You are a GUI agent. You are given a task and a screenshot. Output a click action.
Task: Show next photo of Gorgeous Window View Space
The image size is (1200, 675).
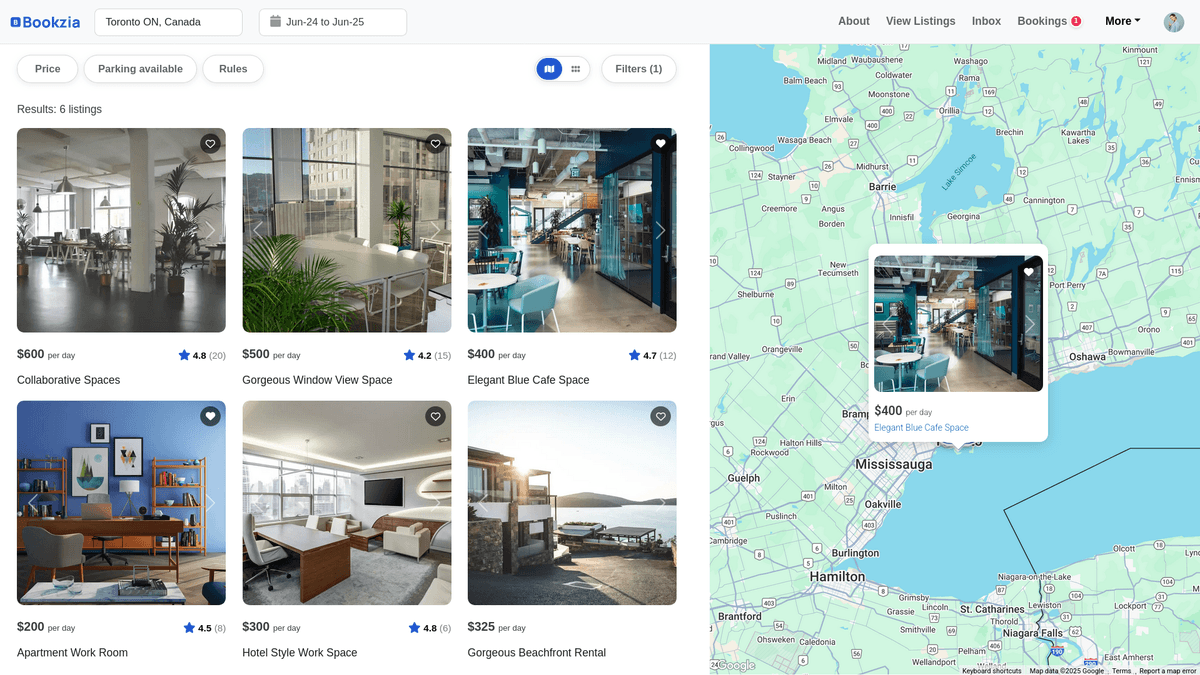(435, 230)
